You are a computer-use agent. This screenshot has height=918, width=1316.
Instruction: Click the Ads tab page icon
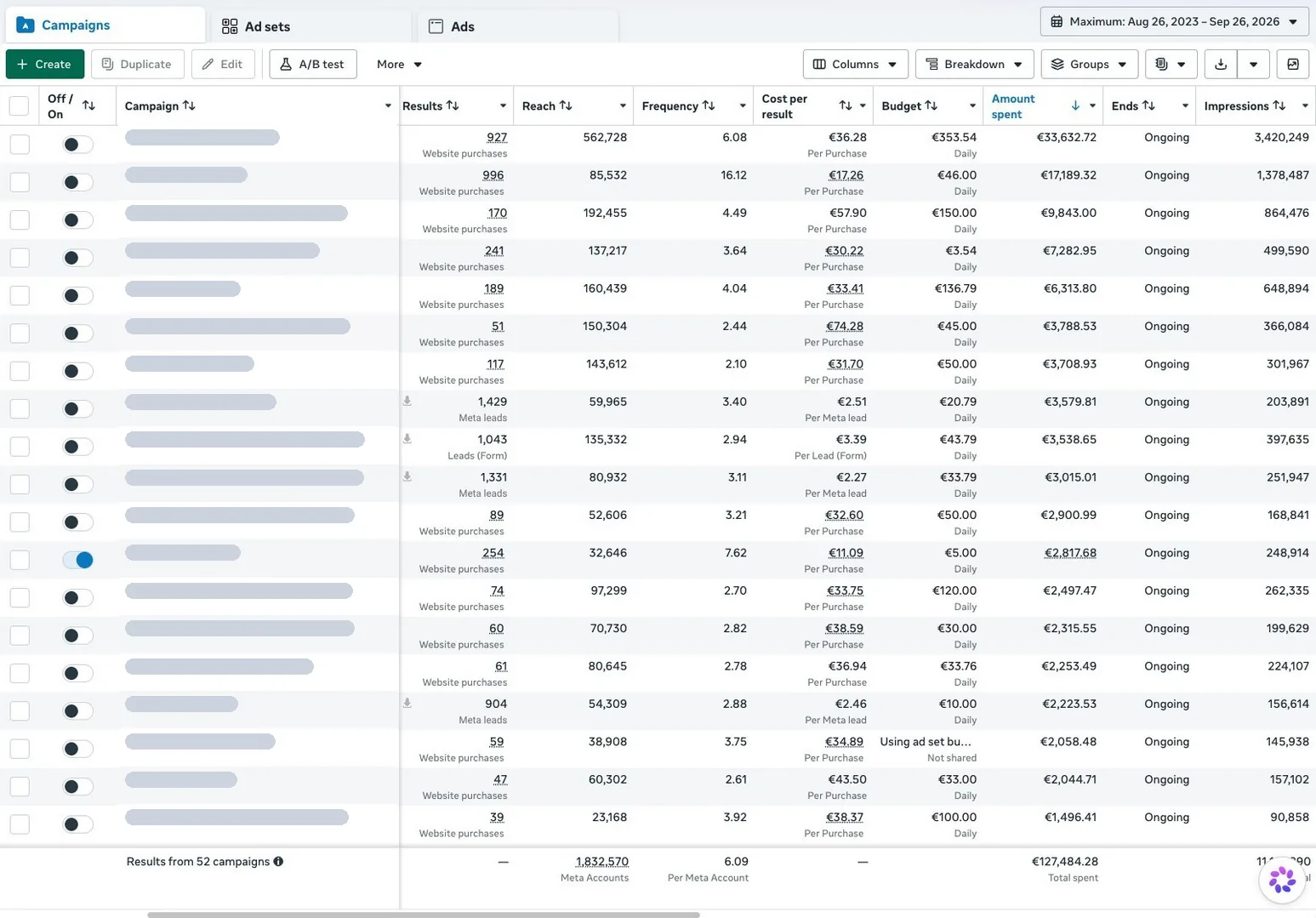(436, 26)
